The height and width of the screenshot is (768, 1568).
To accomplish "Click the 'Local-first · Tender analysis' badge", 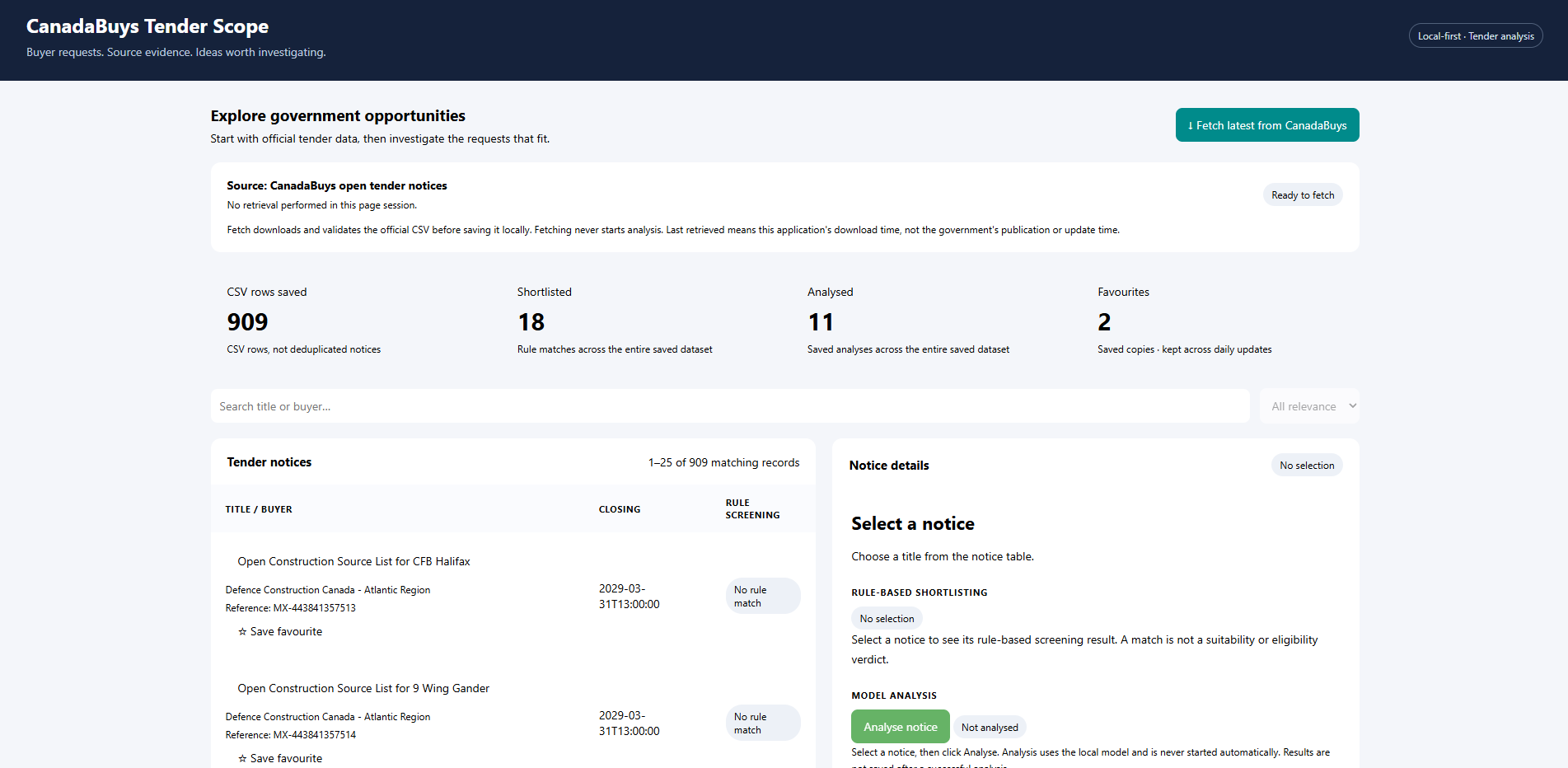I will (1476, 36).
